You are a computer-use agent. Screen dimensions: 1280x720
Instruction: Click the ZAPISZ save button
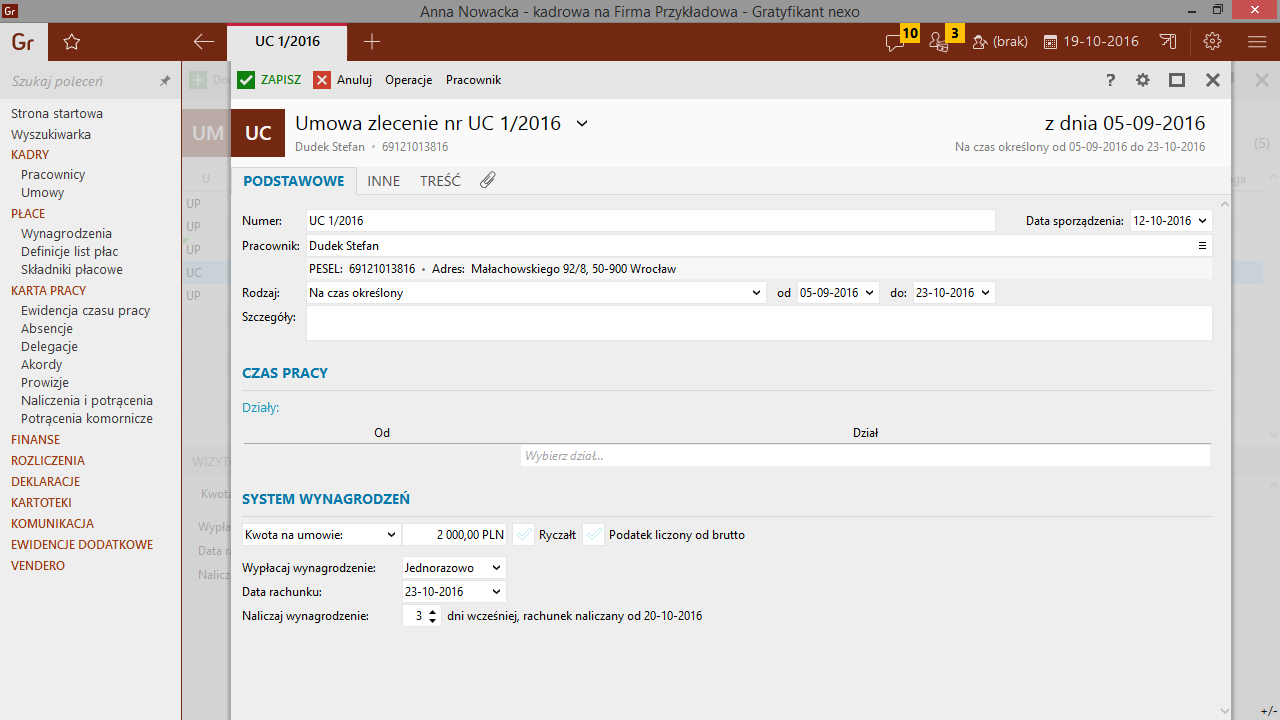click(x=269, y=80)
